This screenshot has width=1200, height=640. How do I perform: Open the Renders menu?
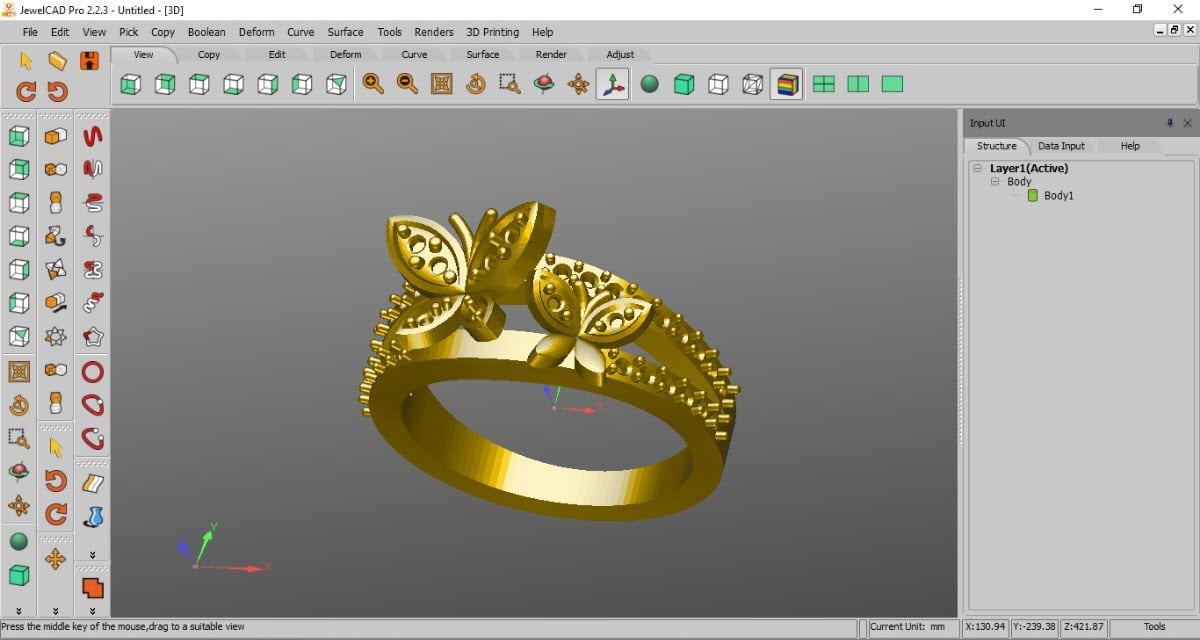click(434, 32)
